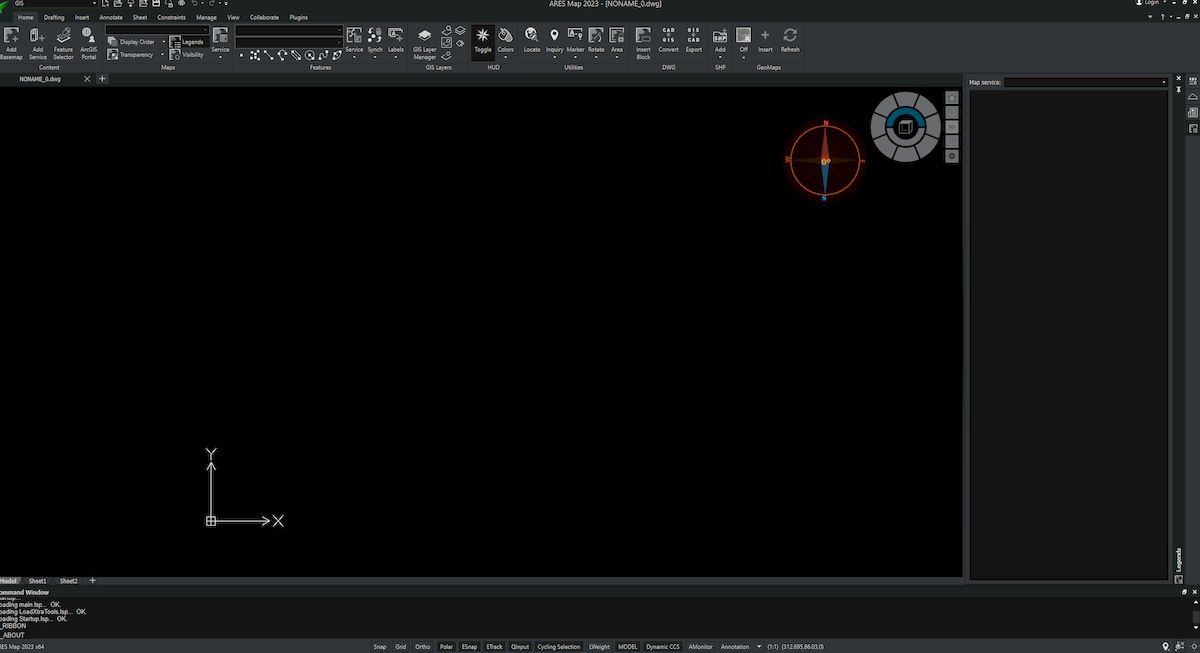Toggle ETrack in status bar

tap(495, 647)
